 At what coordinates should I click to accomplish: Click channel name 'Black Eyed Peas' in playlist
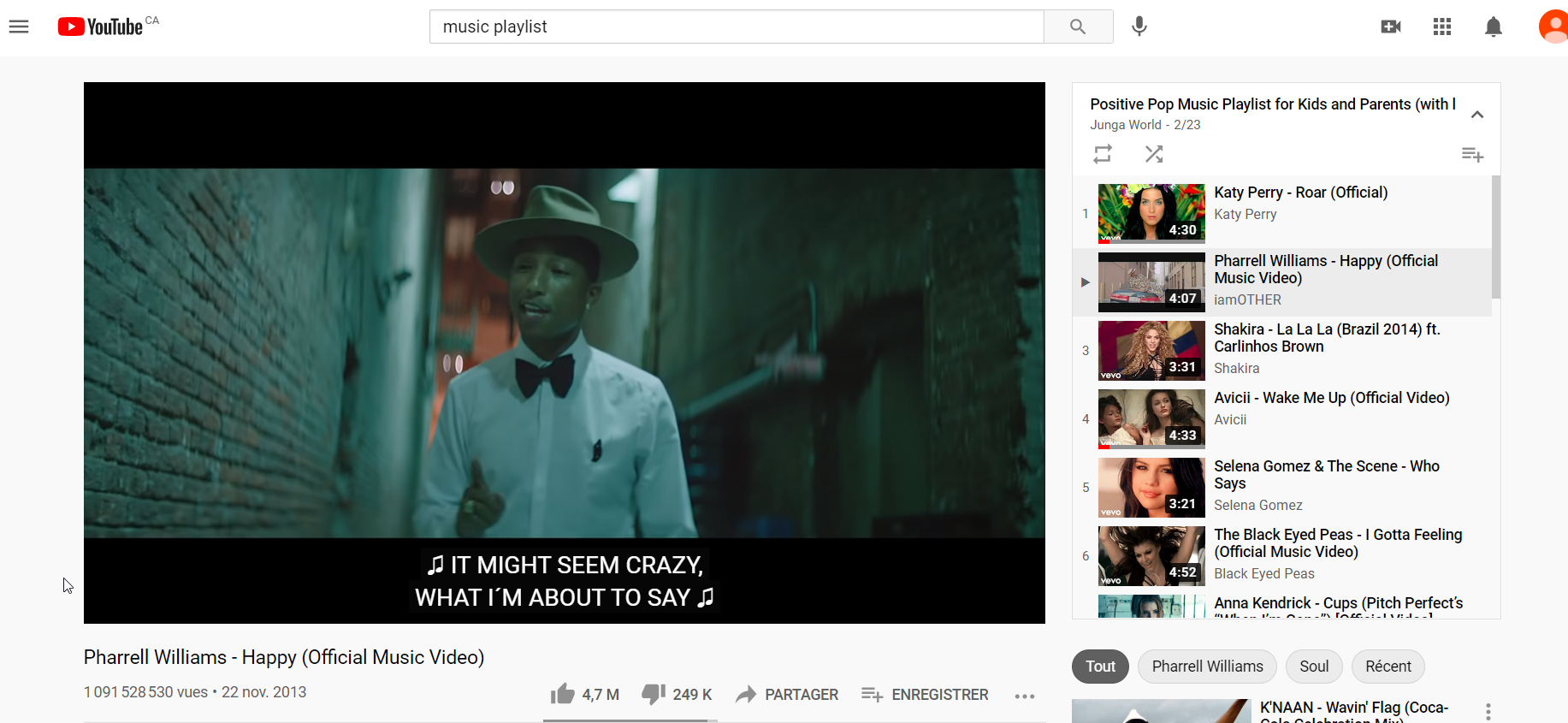point(1264,574)
